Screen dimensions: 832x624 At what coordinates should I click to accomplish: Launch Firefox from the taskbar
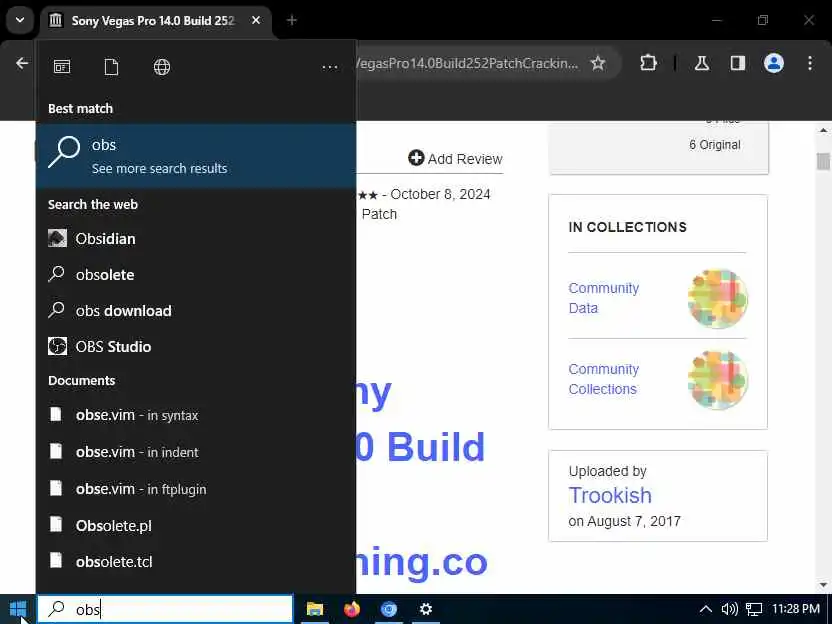pos(352,609)
